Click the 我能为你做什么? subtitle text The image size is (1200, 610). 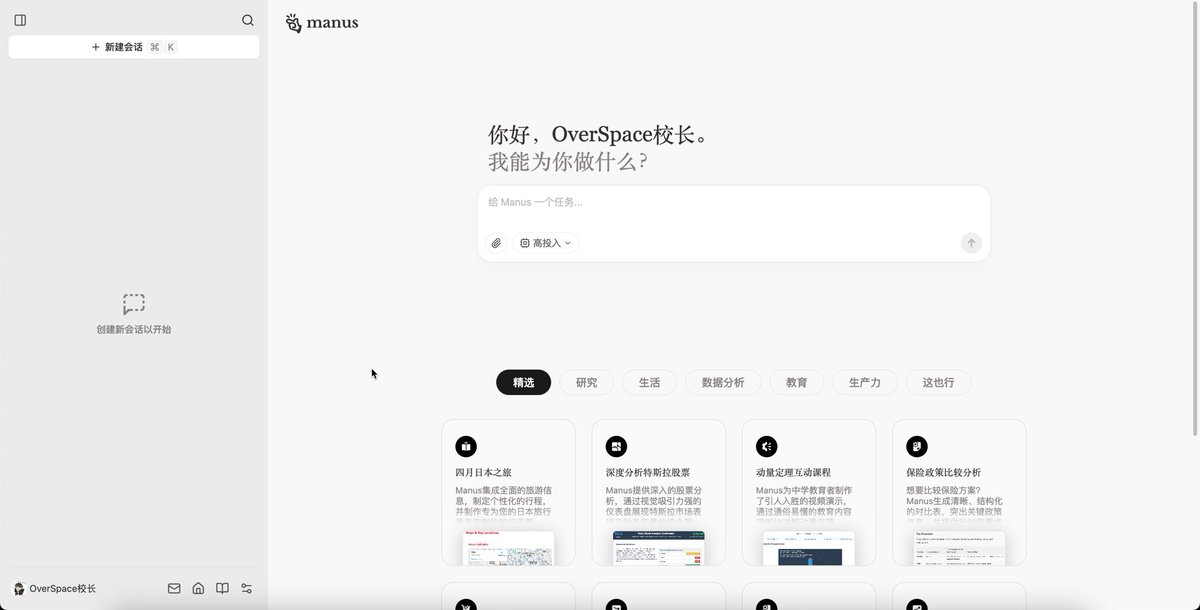(x=567, y=162)
